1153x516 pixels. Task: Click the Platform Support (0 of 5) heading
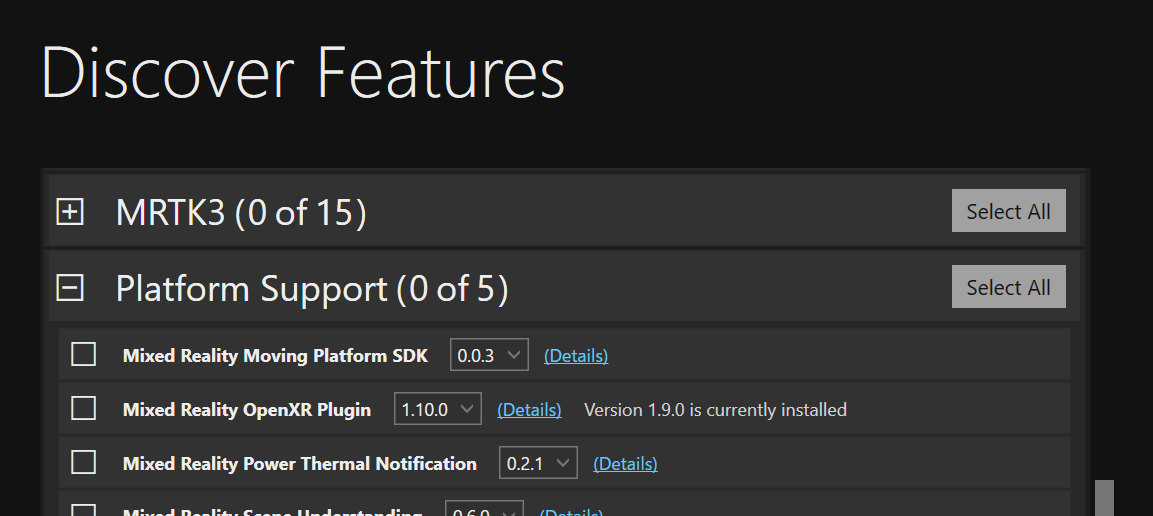pos(312,288)
